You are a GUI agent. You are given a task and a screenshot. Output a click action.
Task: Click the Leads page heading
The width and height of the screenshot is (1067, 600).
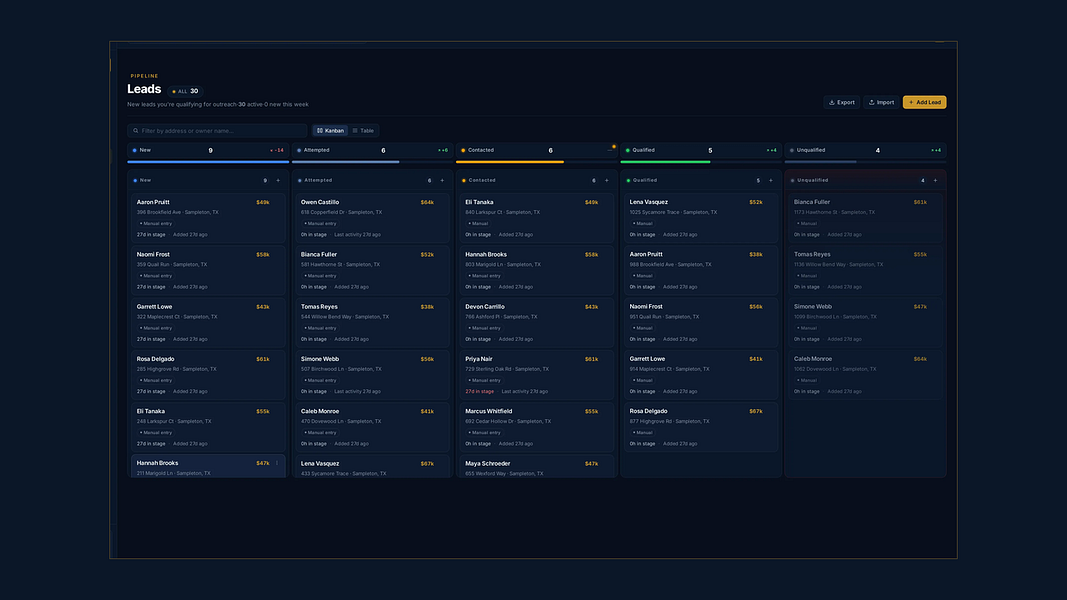[144, 89]
